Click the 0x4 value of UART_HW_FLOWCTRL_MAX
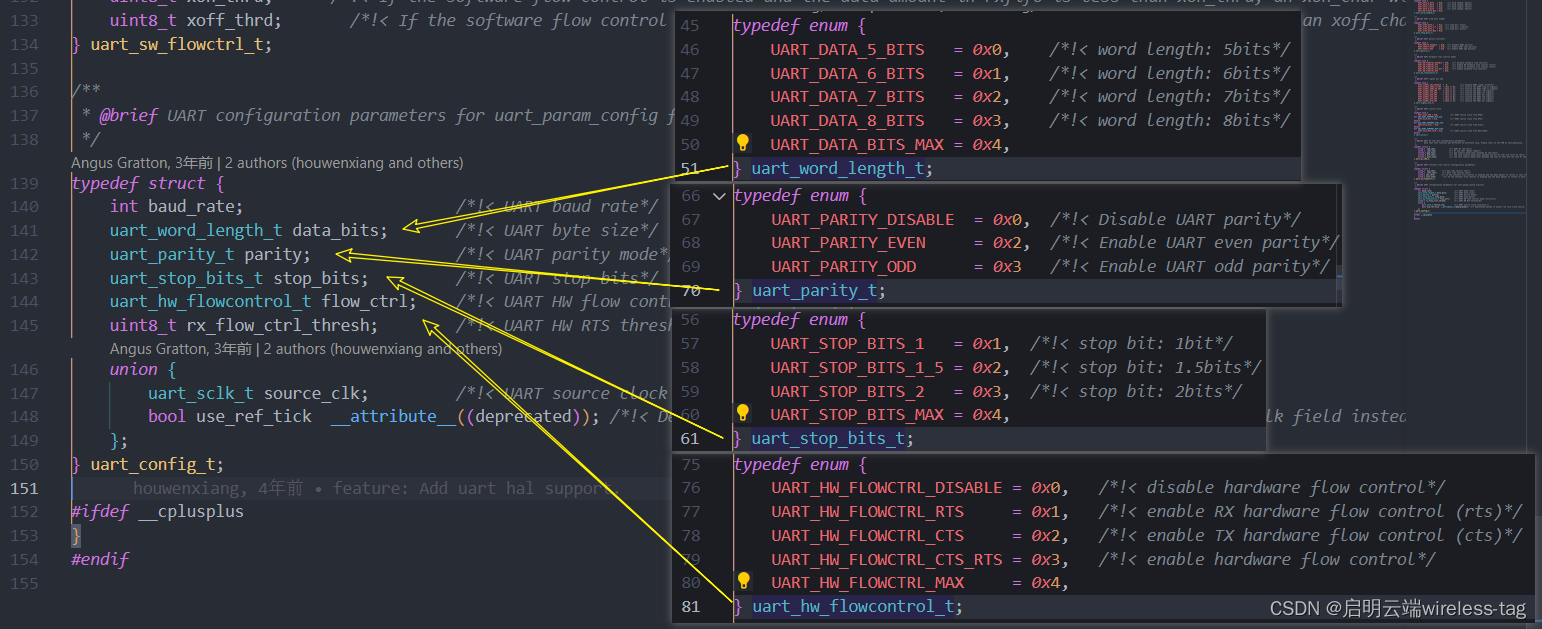 [x=1045, y=582]
